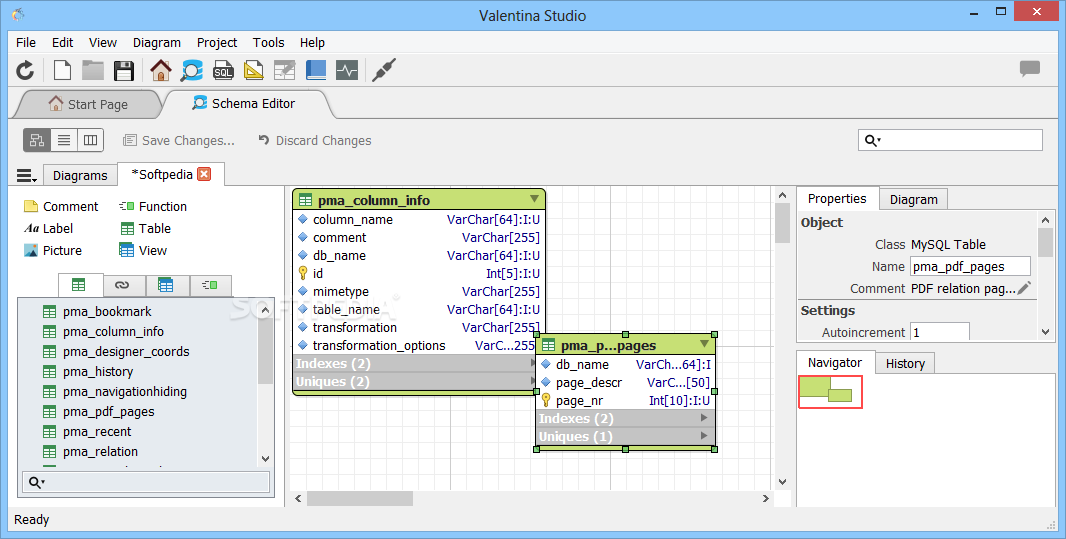Open the View menu
Viewport: 1066px width, 539px height.
(103, 42)
